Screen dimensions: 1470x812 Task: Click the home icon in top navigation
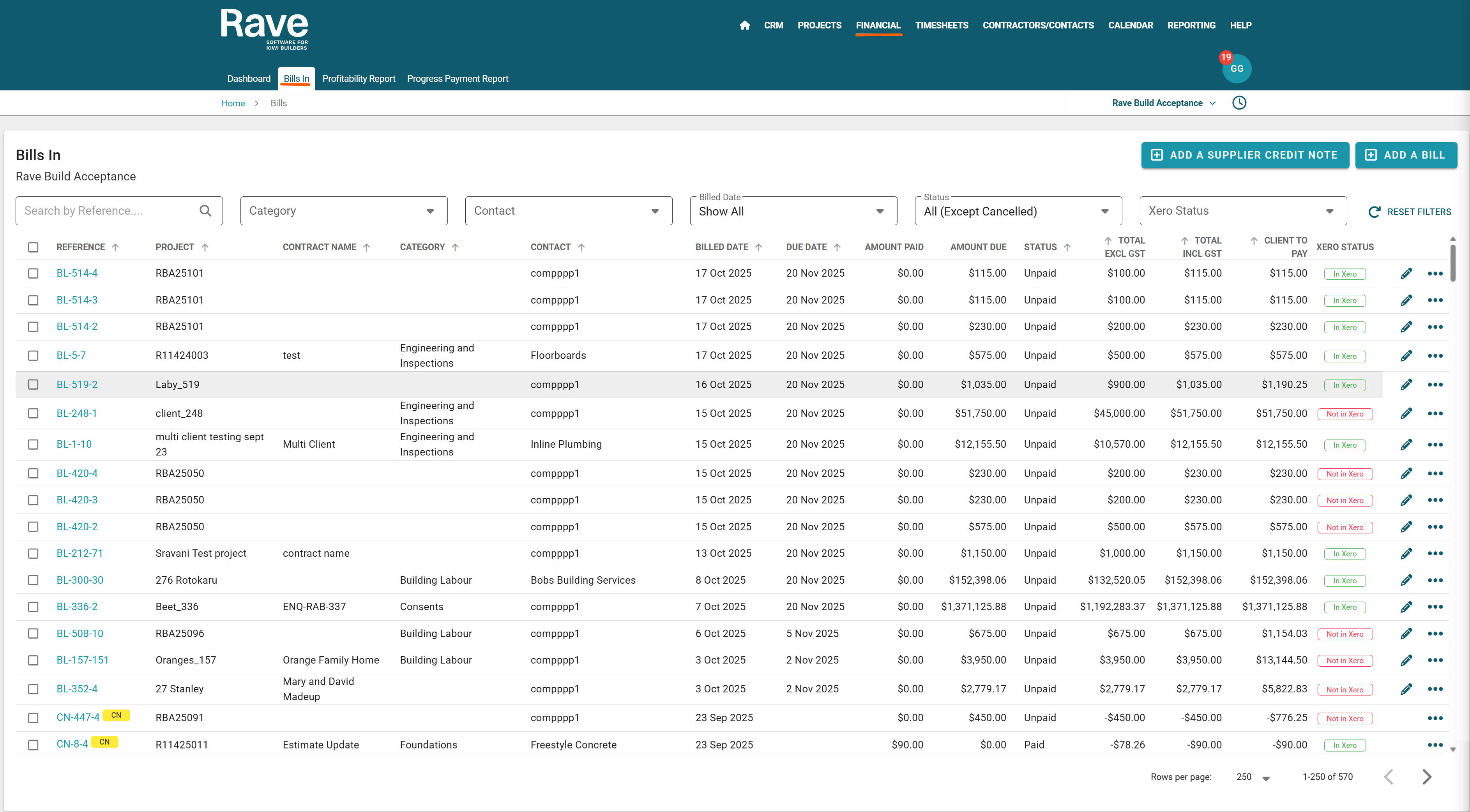tap(744, 25)
